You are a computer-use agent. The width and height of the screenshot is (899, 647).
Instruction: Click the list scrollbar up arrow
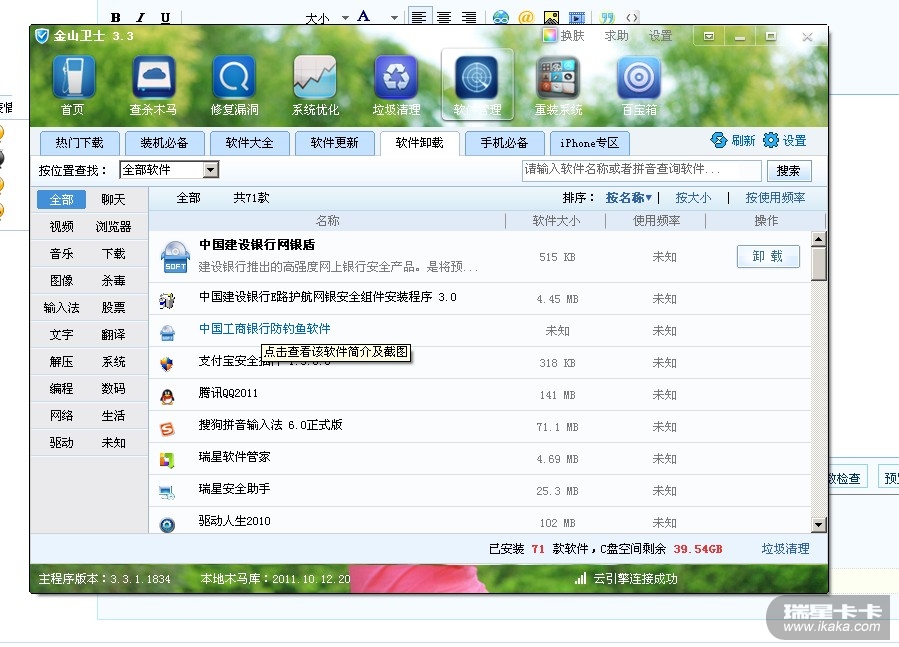click(x=818, y=239)
